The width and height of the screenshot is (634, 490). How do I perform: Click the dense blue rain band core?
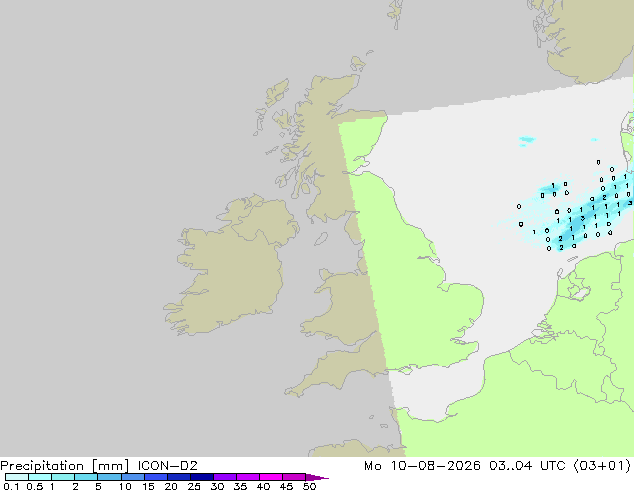(582, 218)
